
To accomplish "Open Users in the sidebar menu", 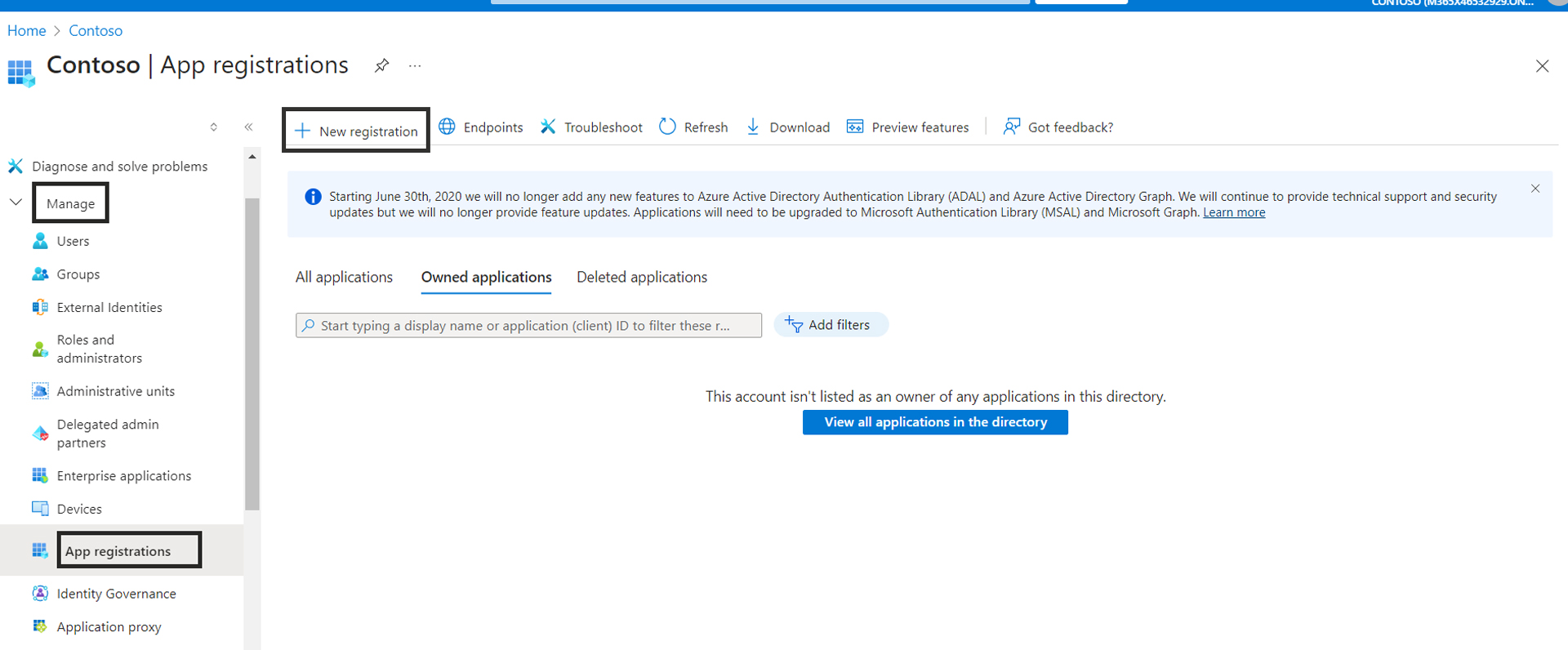I will coord(73,241).
